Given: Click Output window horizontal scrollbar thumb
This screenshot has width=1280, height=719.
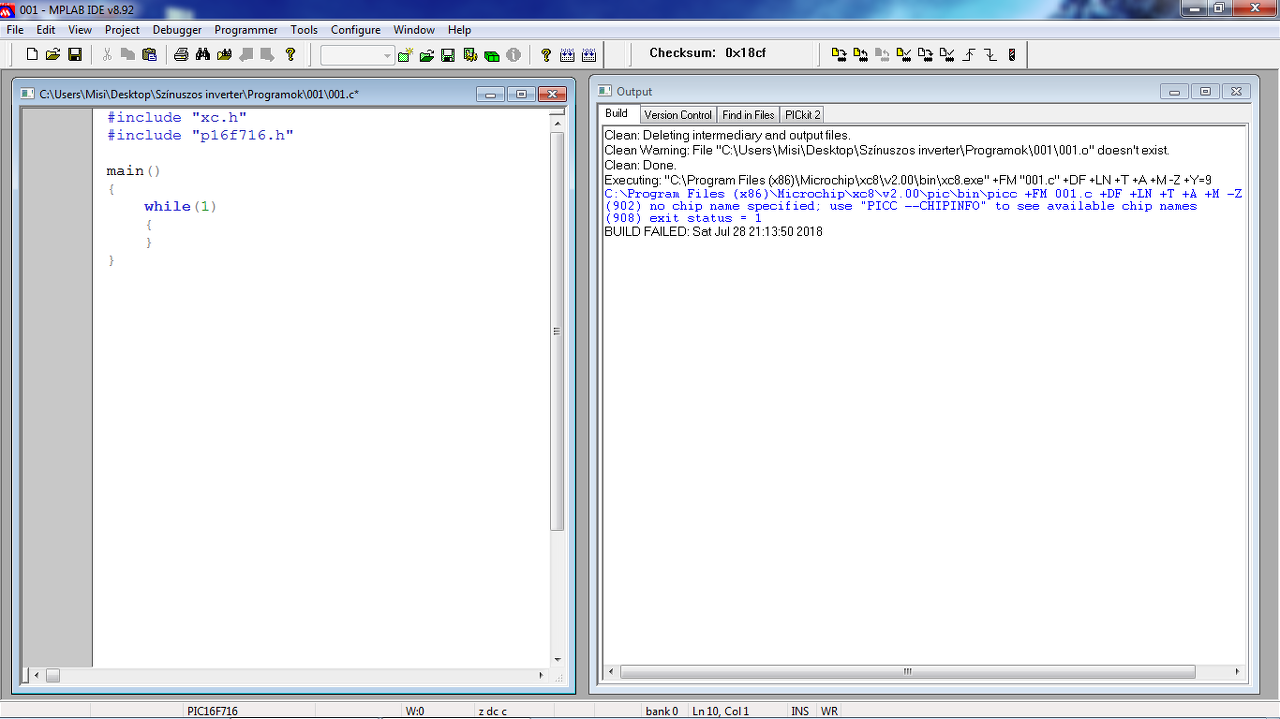Looking at the screenshot, I should click(908, 672).
